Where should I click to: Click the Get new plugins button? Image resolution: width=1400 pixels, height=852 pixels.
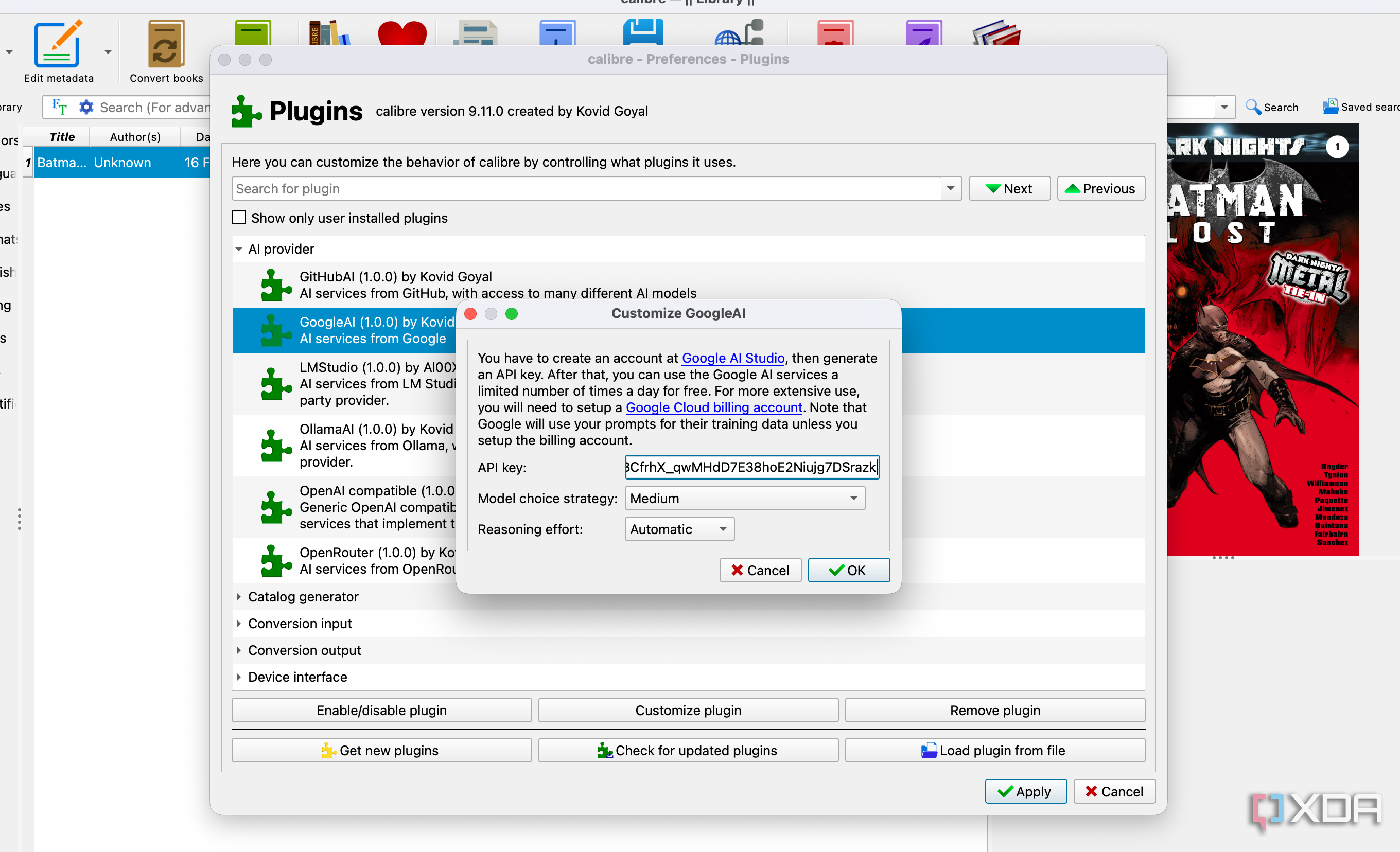[381, 750]
